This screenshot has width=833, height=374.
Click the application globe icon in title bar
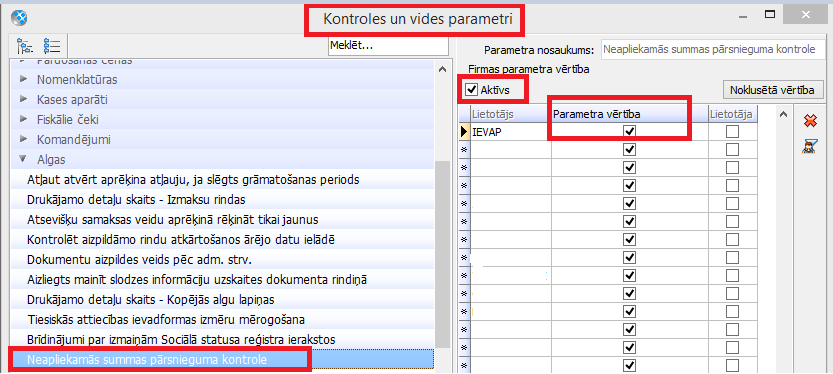coord(19,18)
